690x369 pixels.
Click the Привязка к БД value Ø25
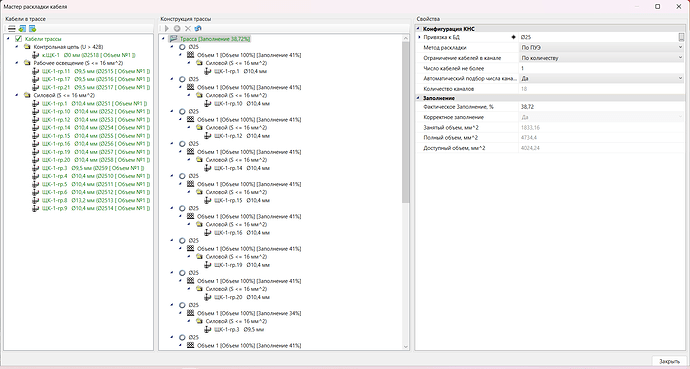[525, 37]
